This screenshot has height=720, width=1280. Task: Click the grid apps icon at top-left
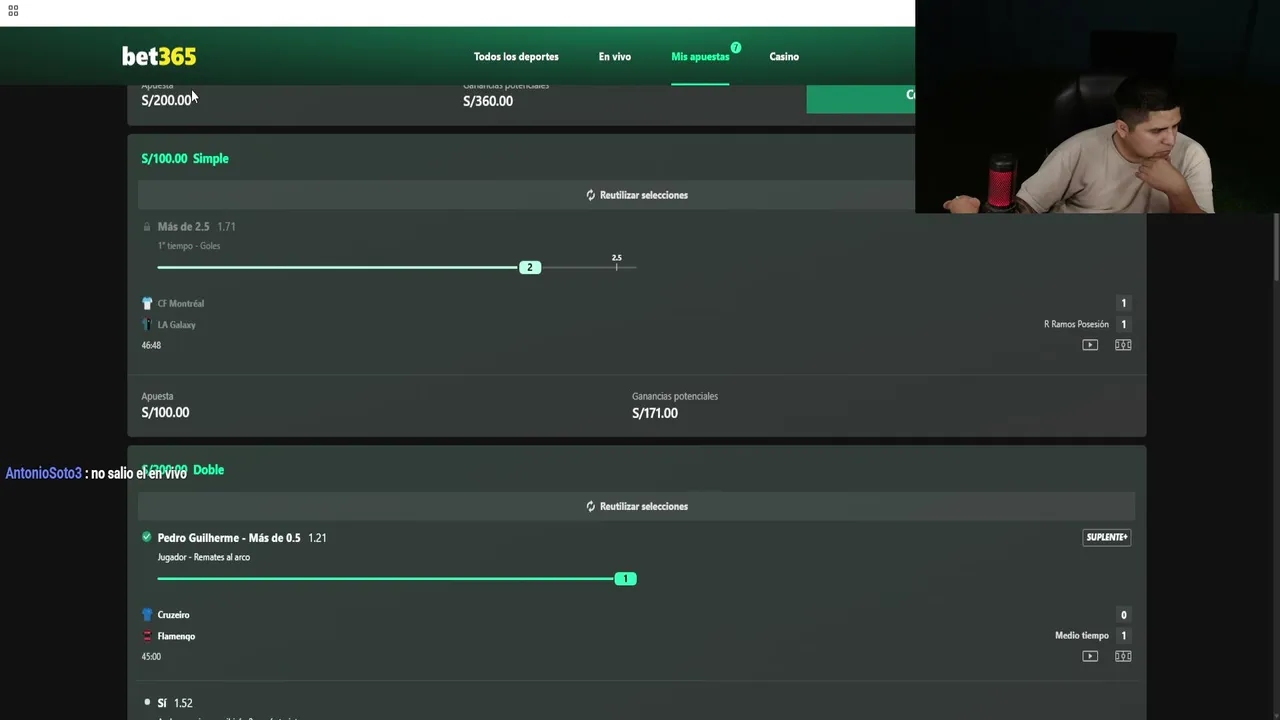tap(13, 11)
